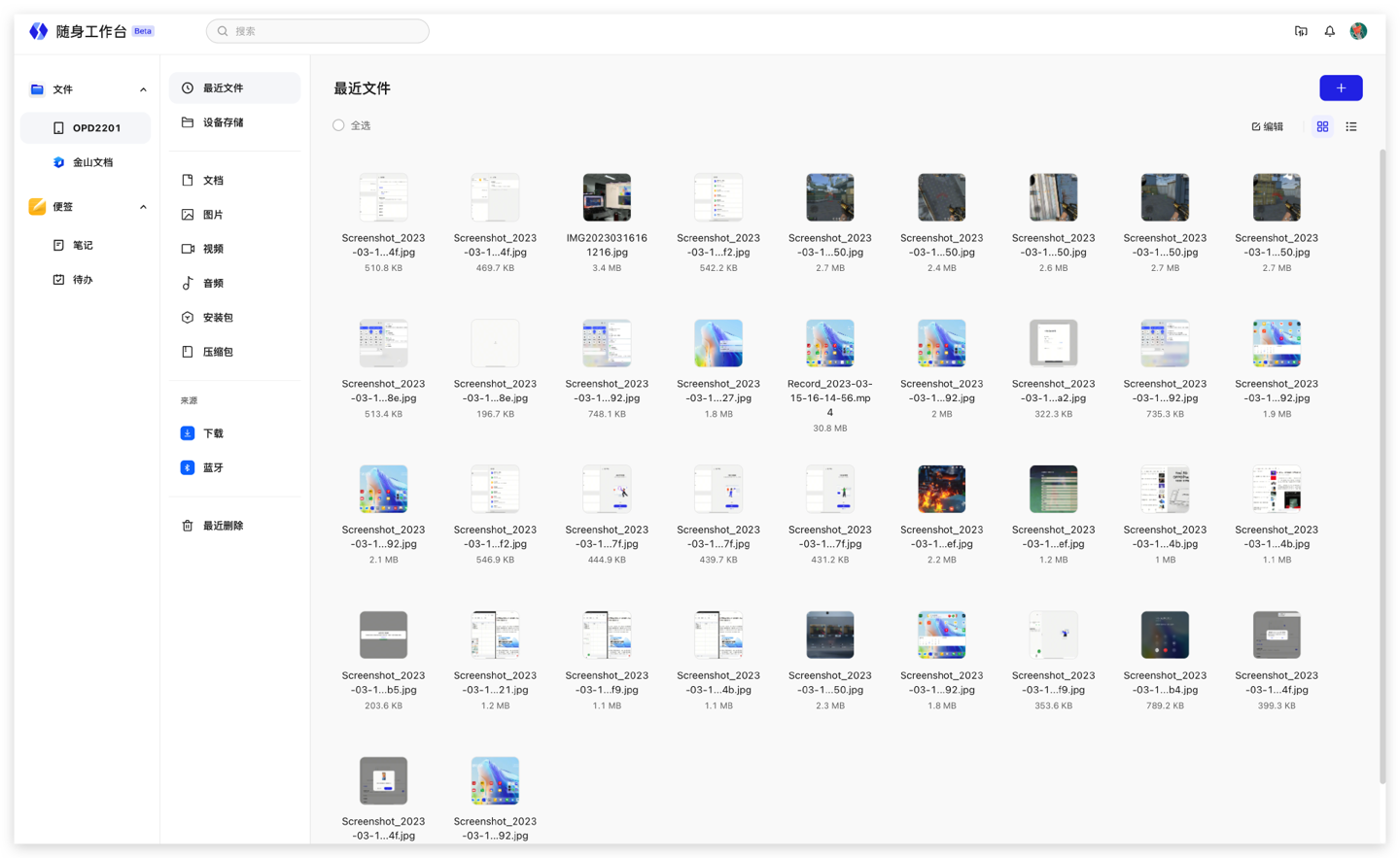This screenshot has height=858, width=1400.
Task: Open recently deleted trash
Action: [x=223, y=526]
